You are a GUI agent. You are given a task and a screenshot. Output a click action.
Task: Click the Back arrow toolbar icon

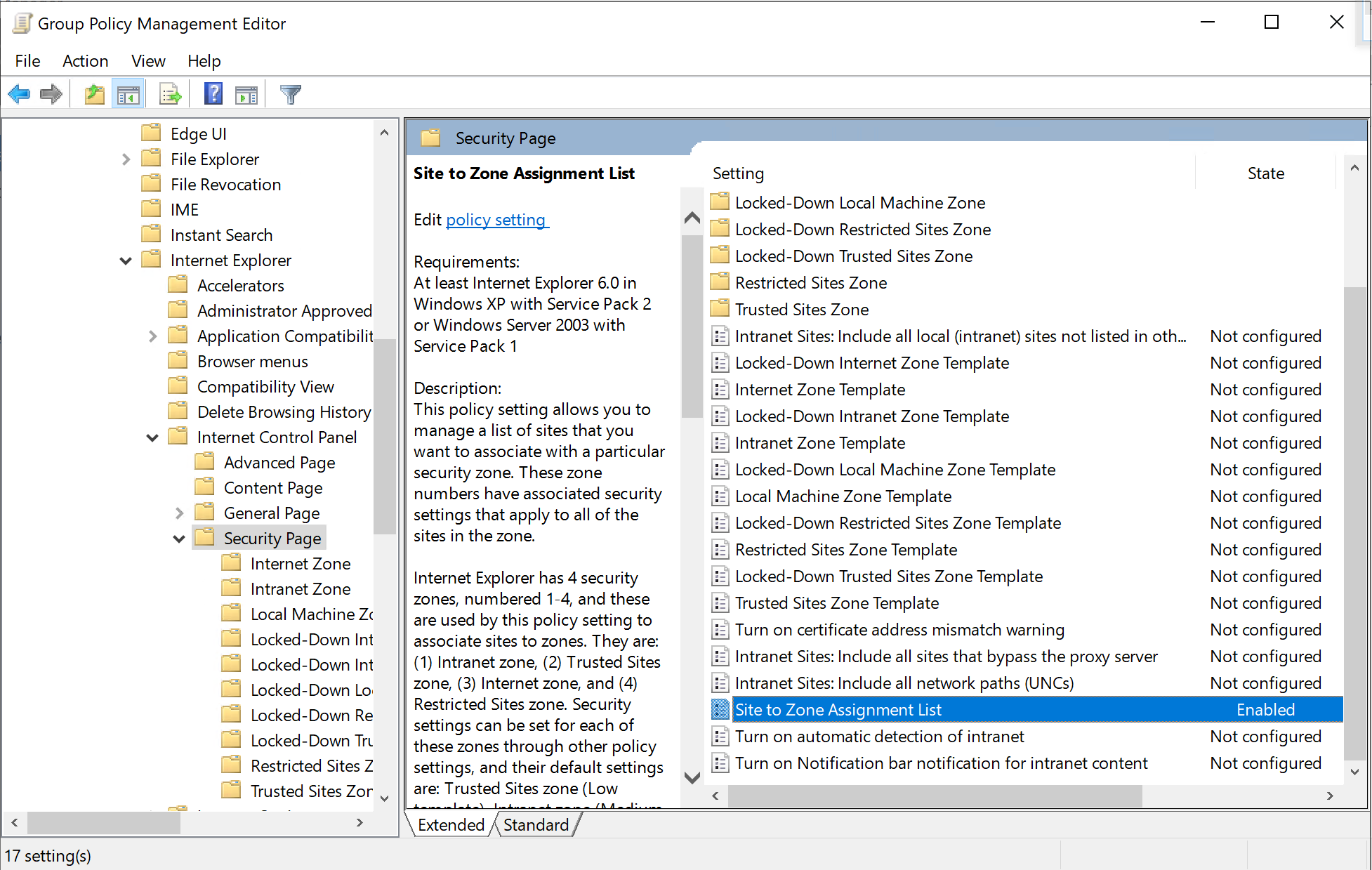(x=19, y=94)
